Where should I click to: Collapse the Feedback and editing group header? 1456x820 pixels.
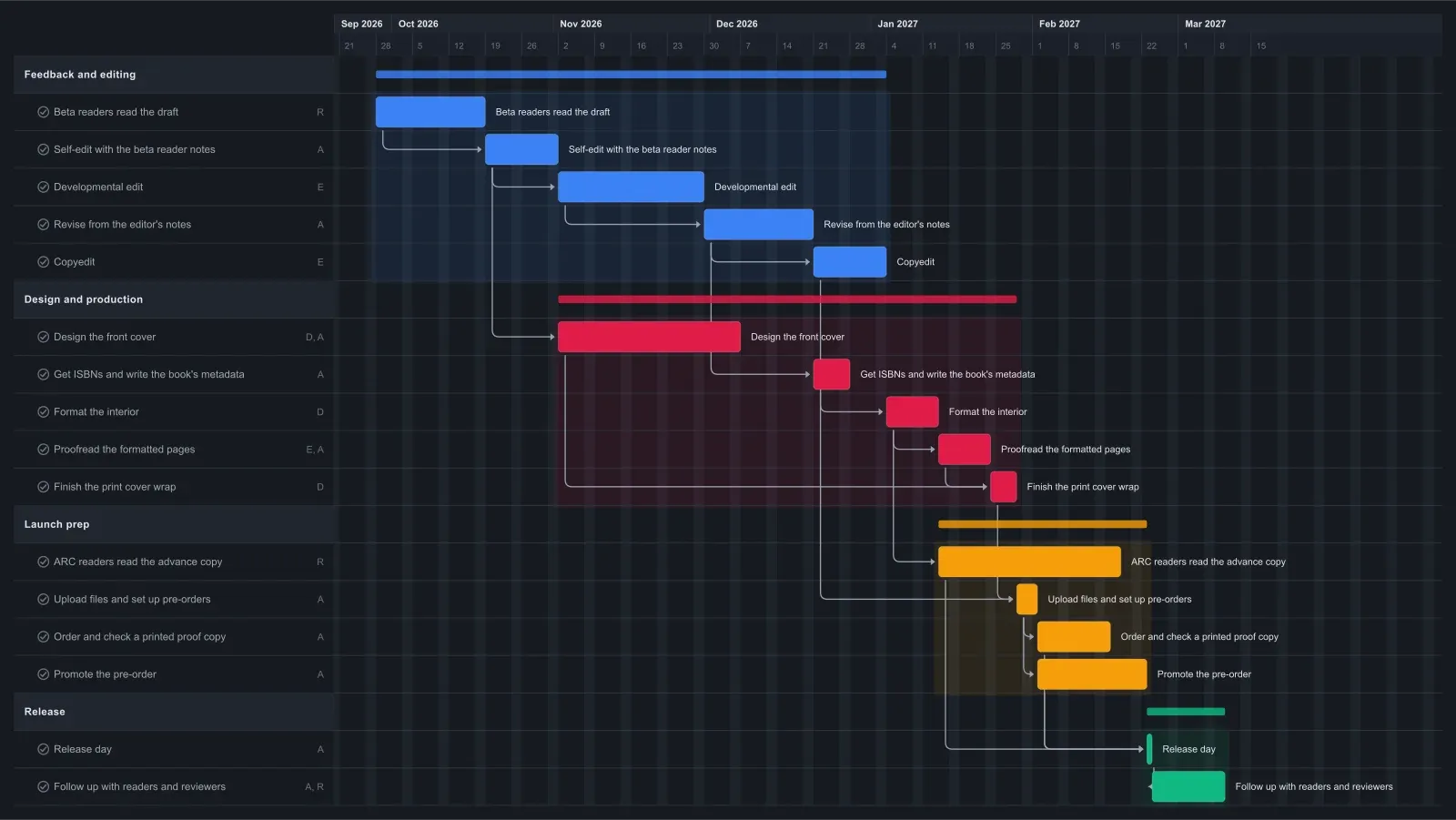click(174, 75)
